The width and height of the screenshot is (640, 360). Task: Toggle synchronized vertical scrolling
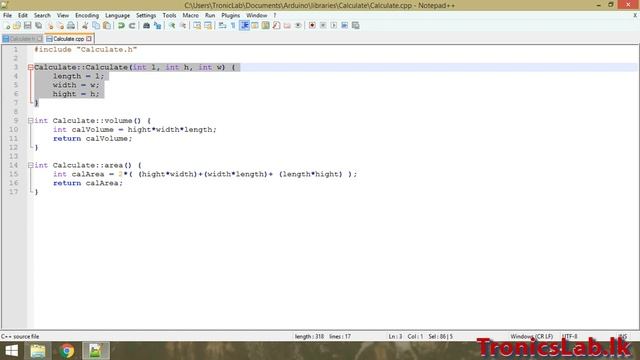tap(197, 26)
